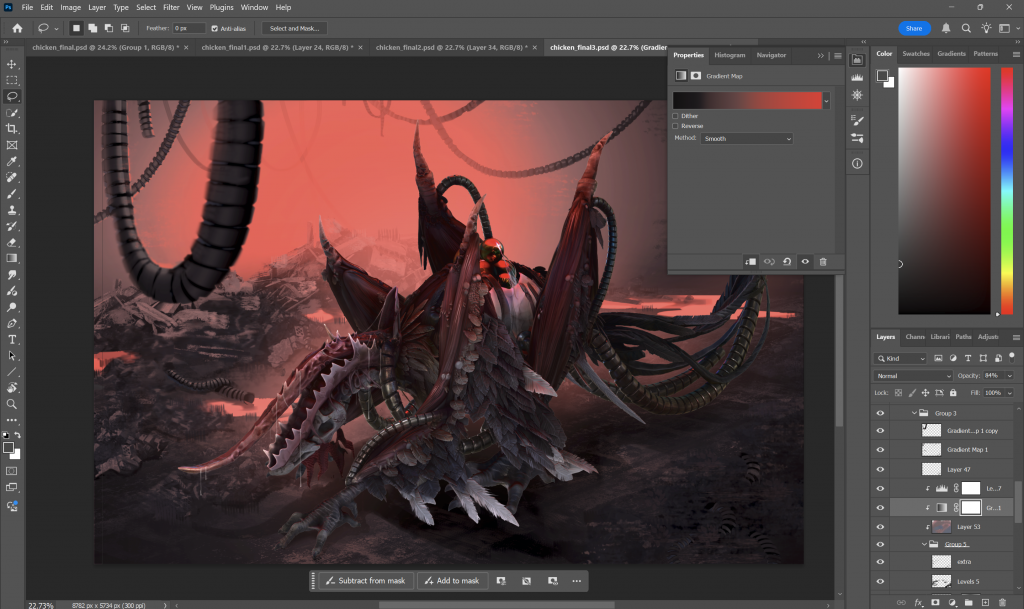The image size is (1024, 609).
Task: Open the Filter menu
Action: (171, 7)
